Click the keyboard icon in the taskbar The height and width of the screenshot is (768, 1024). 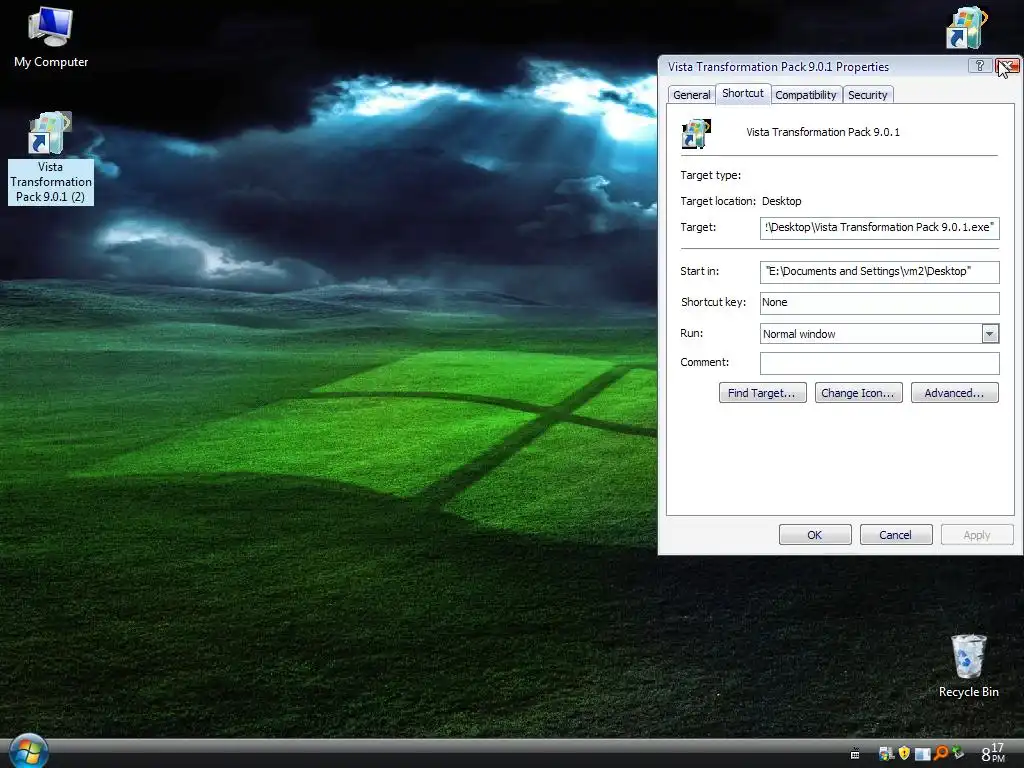point(855,754)
